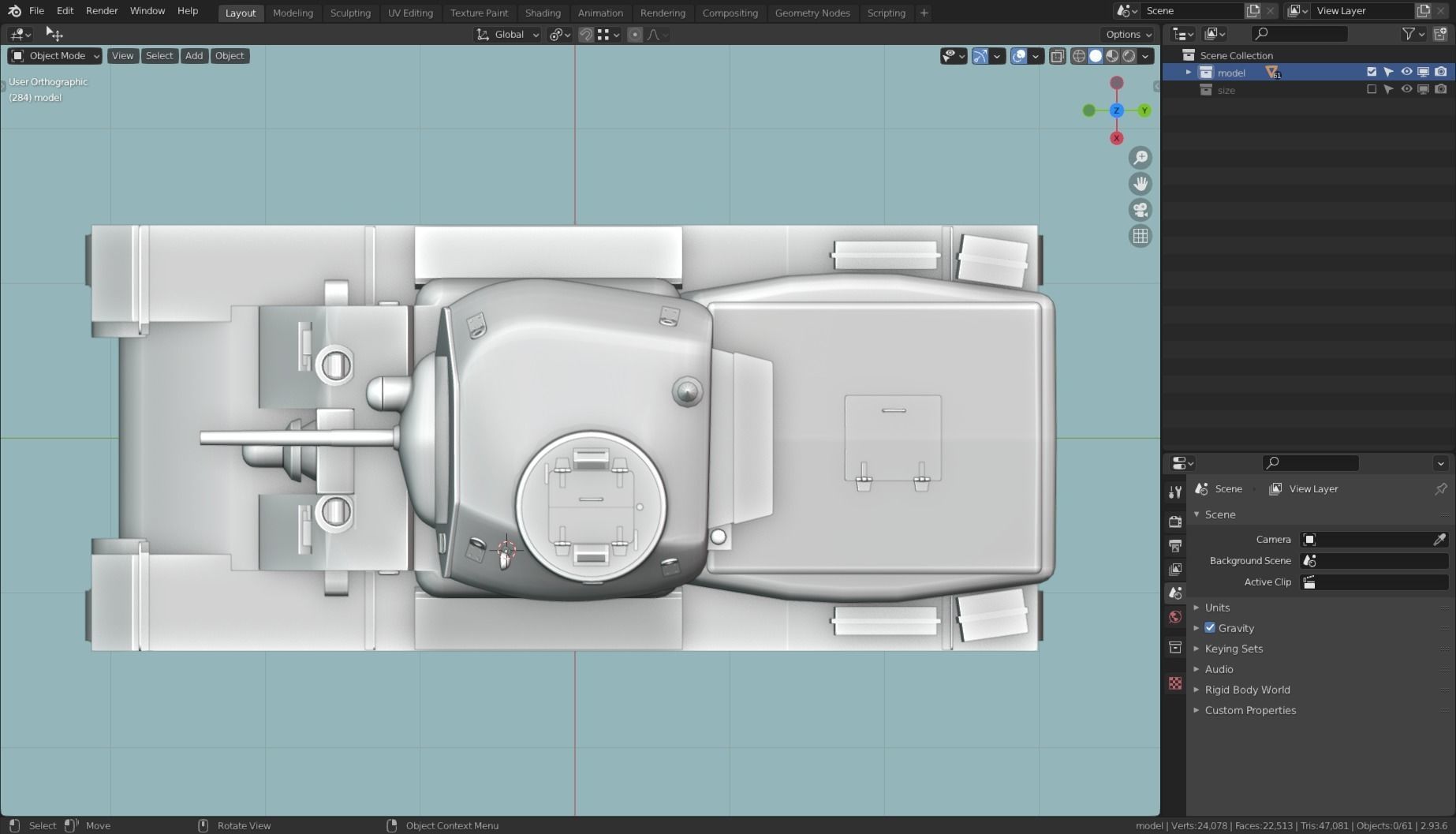Switch orthographic/perspective with grid icon
The height and width of the screenshot is (834, 1456).
[1141, 236]
